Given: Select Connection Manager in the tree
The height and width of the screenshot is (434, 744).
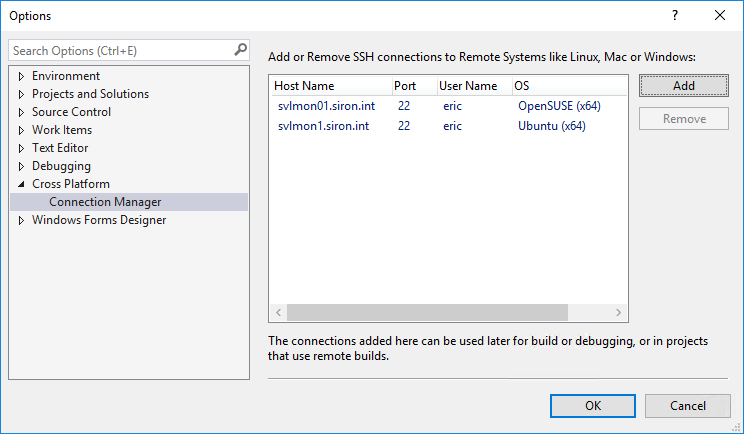Looking at the screenshot, I should (105, 202).
